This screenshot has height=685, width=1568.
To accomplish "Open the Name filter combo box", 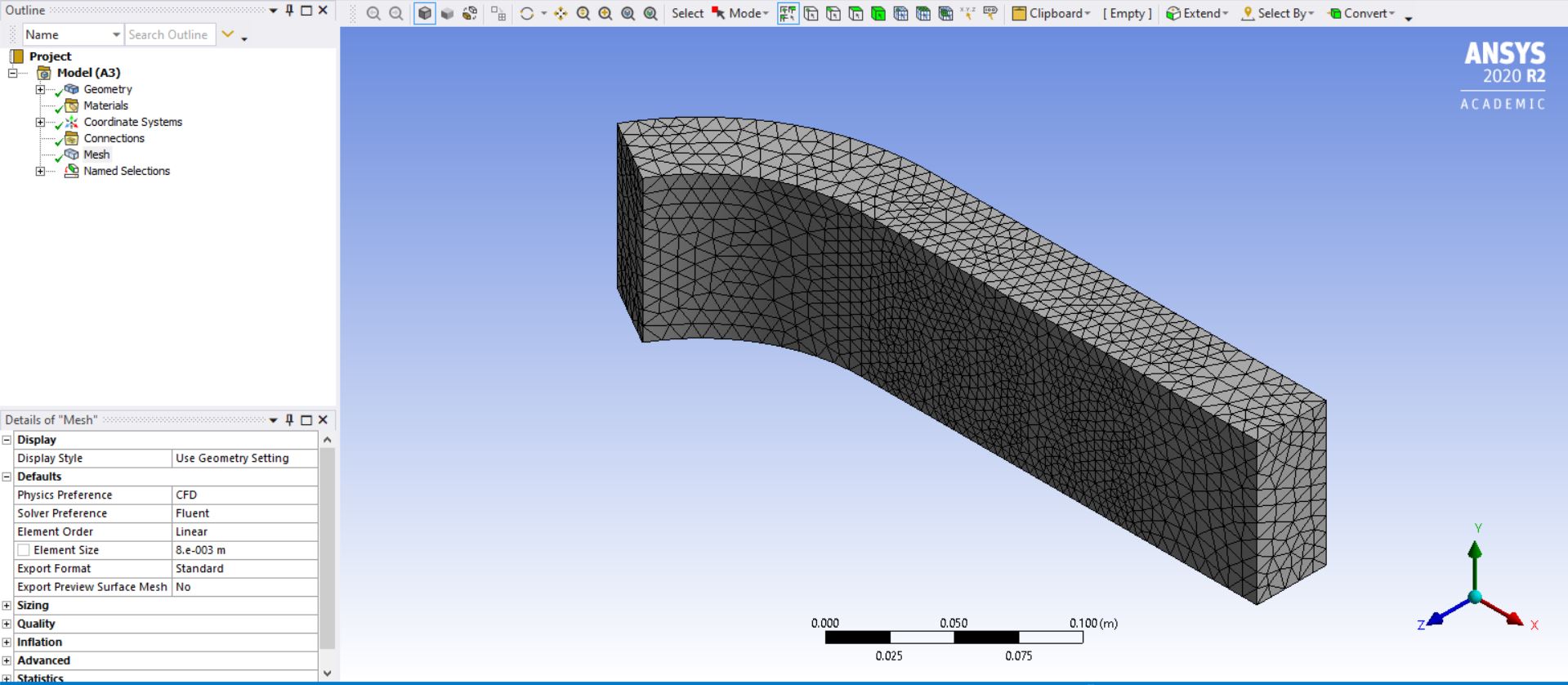I will pyautogui.click(x=73, y=34).
